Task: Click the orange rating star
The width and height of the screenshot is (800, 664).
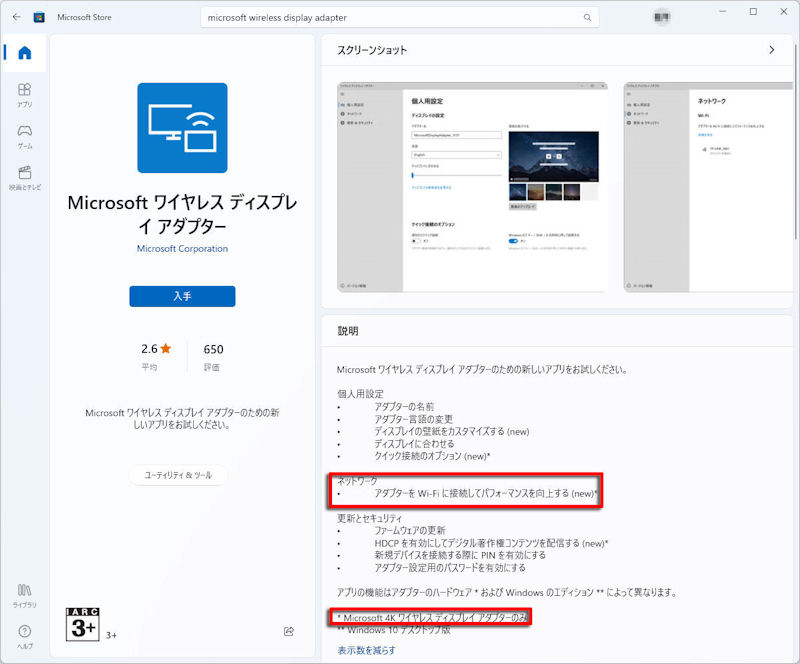Action: pyautogui.click(x=166, y=349)
